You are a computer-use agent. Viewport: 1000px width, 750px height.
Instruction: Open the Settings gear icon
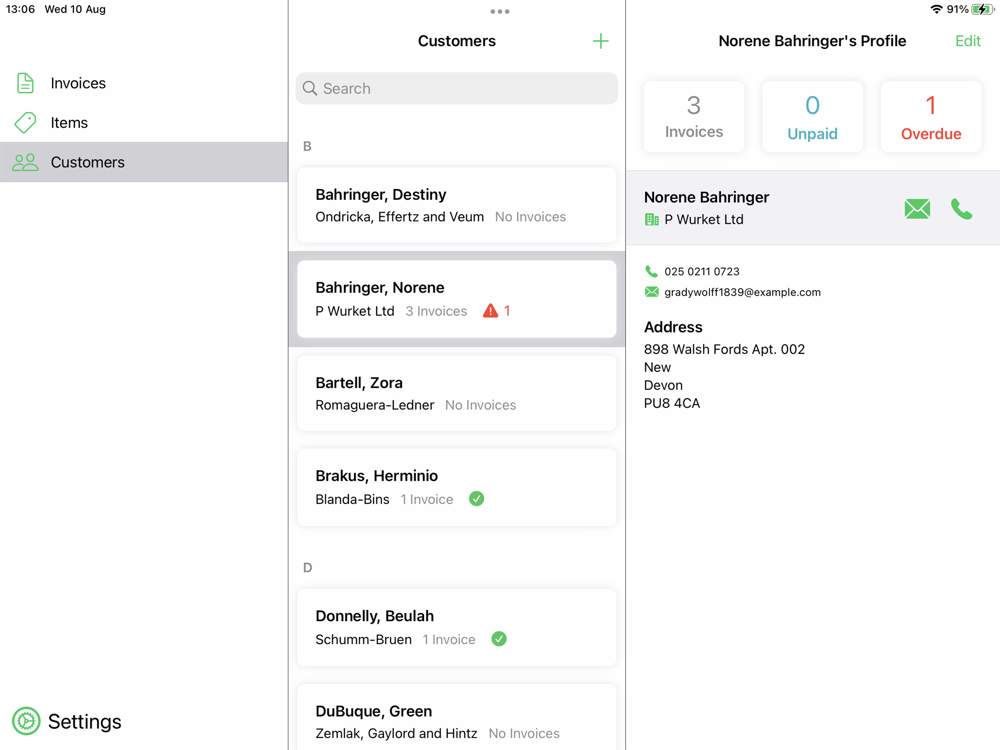coord(26,721)
